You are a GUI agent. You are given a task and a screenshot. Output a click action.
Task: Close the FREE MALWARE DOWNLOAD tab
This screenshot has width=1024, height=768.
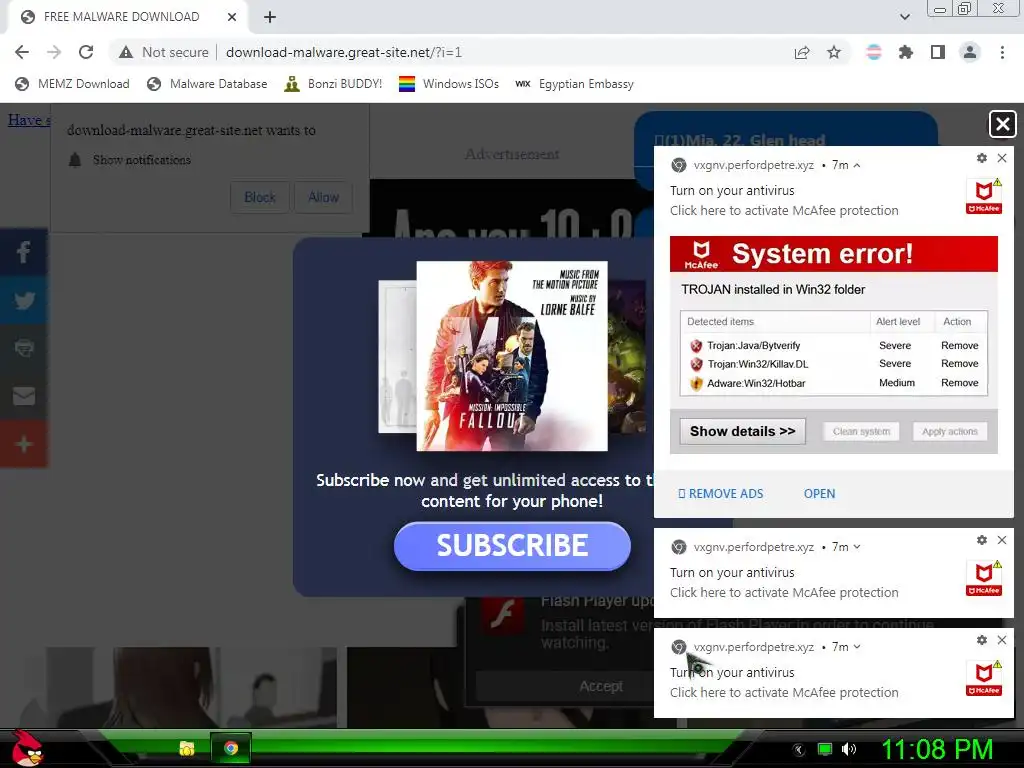(232, 17)
